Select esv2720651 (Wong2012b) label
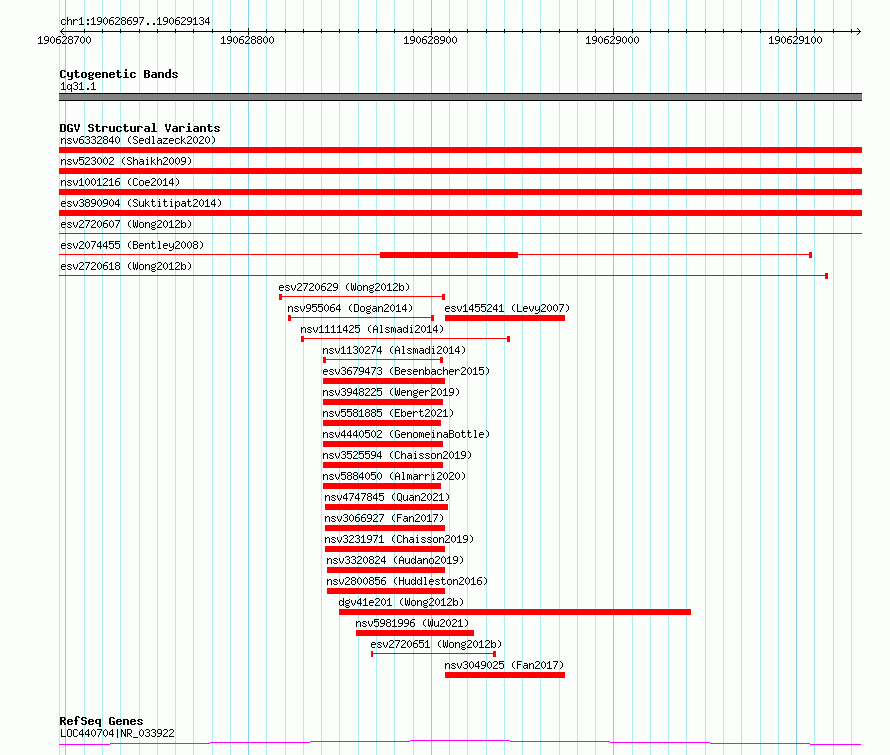Viewport: 890px width, 755px height. click(x=436, y=644)
